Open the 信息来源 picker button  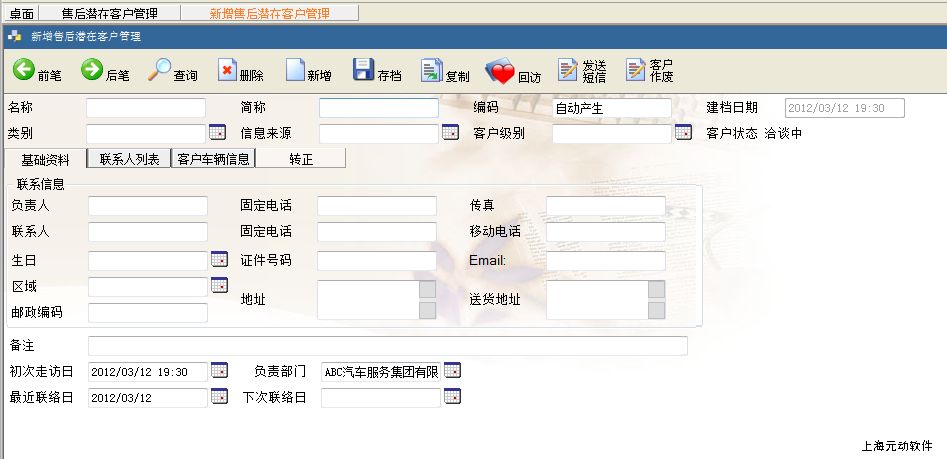point(450,133)
